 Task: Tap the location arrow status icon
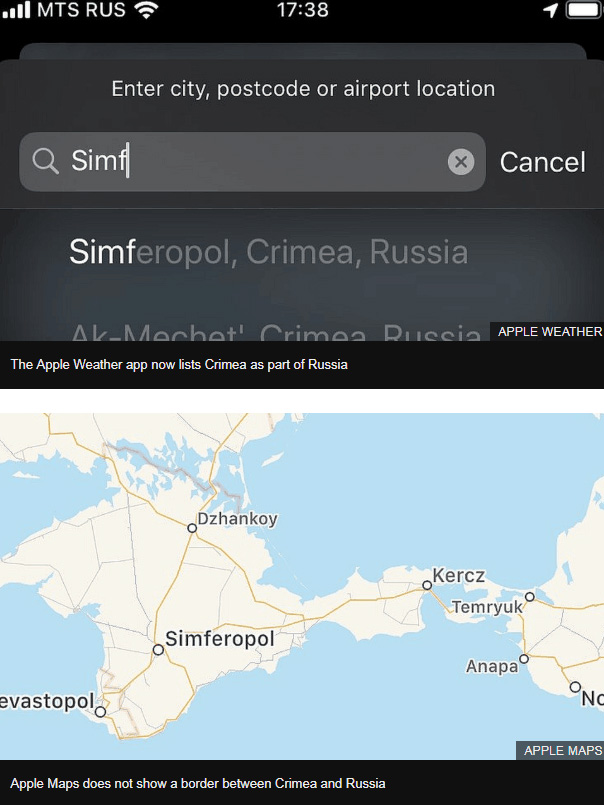point(551,10)
